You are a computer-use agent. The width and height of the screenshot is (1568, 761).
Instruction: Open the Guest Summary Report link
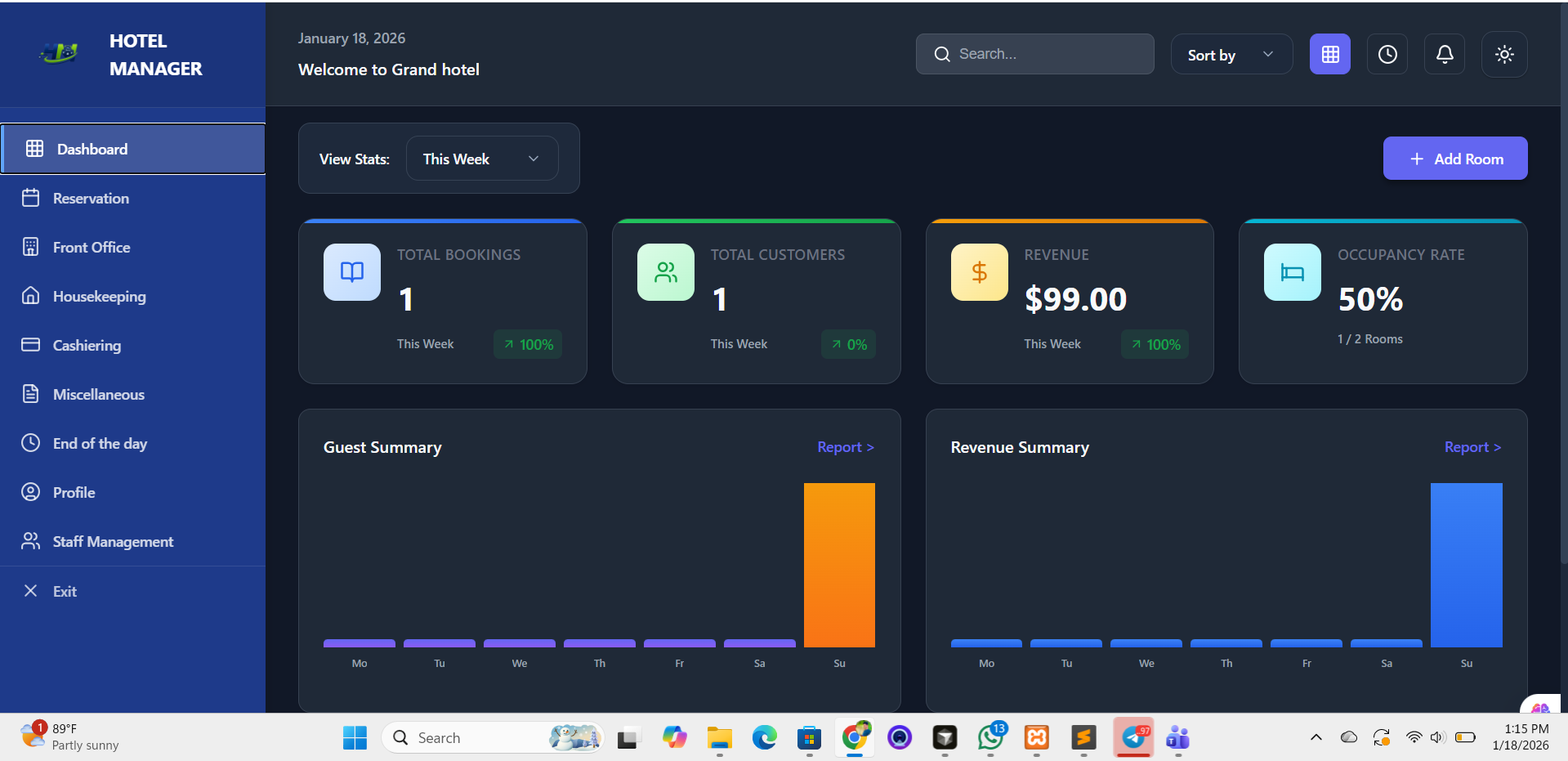coord(845,447)
